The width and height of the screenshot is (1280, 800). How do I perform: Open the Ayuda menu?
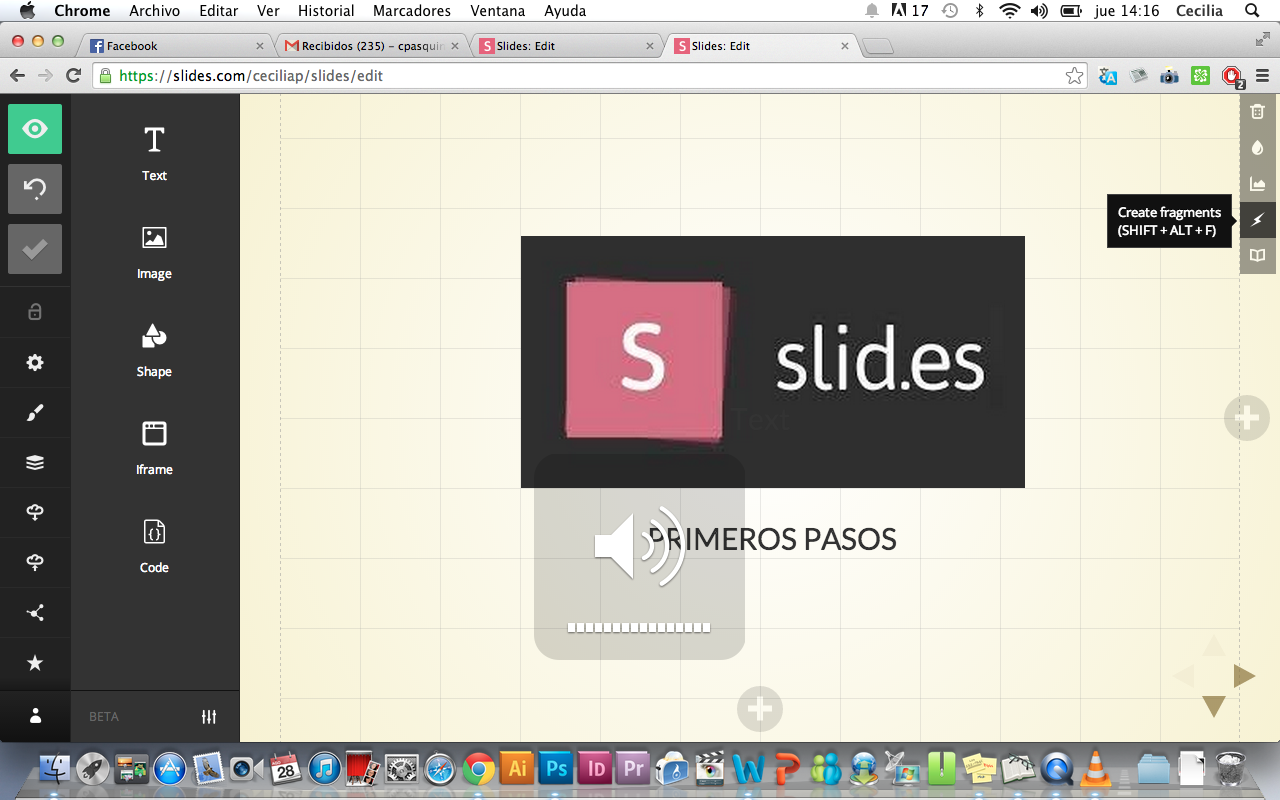click(x=566, y=11)
